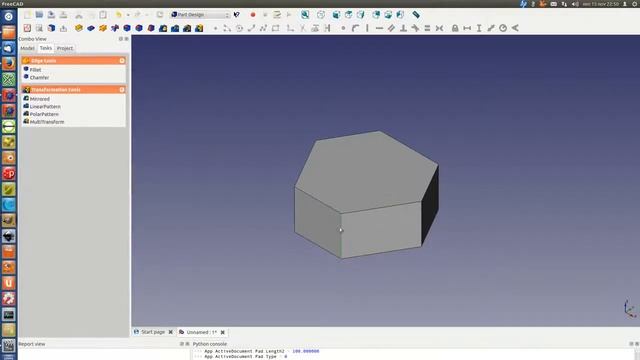Close the Start page tab
This screenshot has width=640, height=360.
click(x=171, y=332)
